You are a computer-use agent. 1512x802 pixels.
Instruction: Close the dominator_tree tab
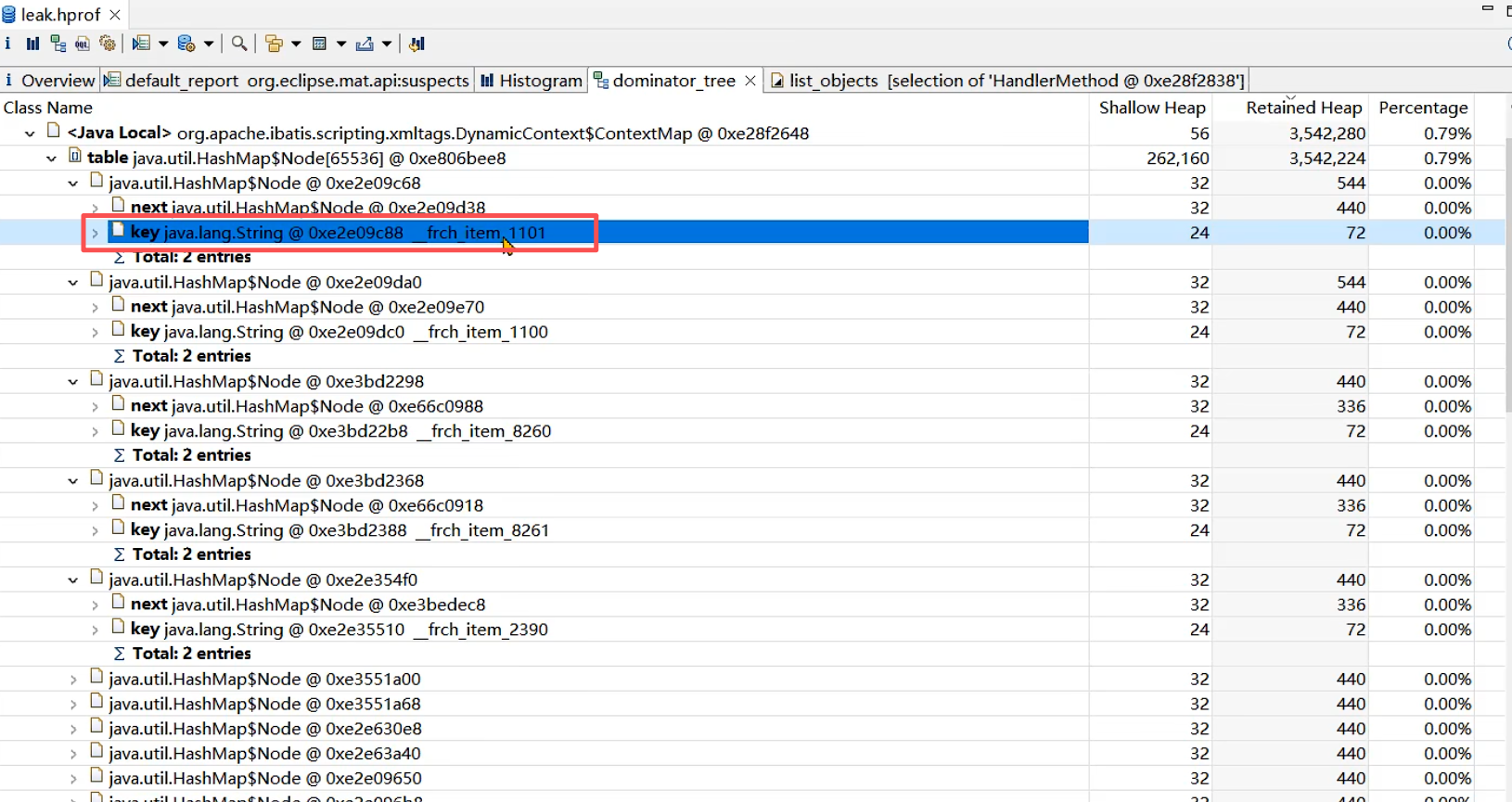[750, 81]
